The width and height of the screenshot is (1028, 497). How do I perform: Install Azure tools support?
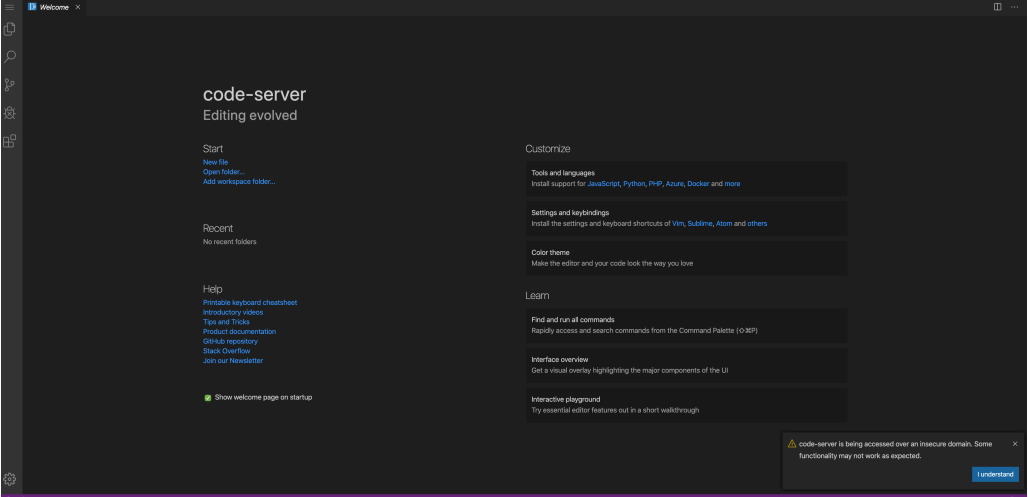pyautogui.click(x=675, y=184)
